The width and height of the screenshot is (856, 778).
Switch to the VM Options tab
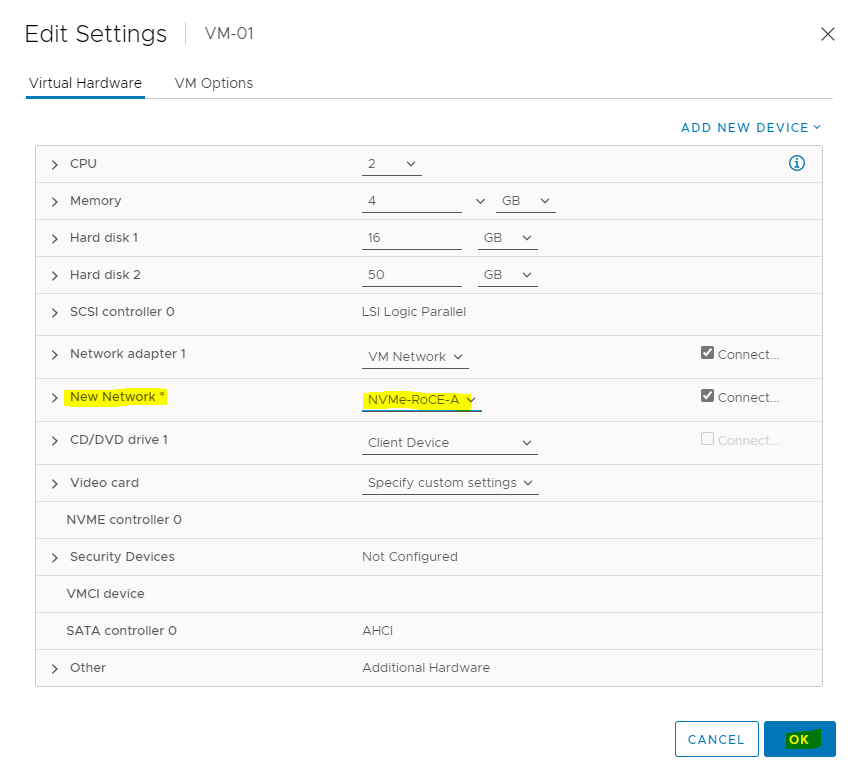(213, 83)
